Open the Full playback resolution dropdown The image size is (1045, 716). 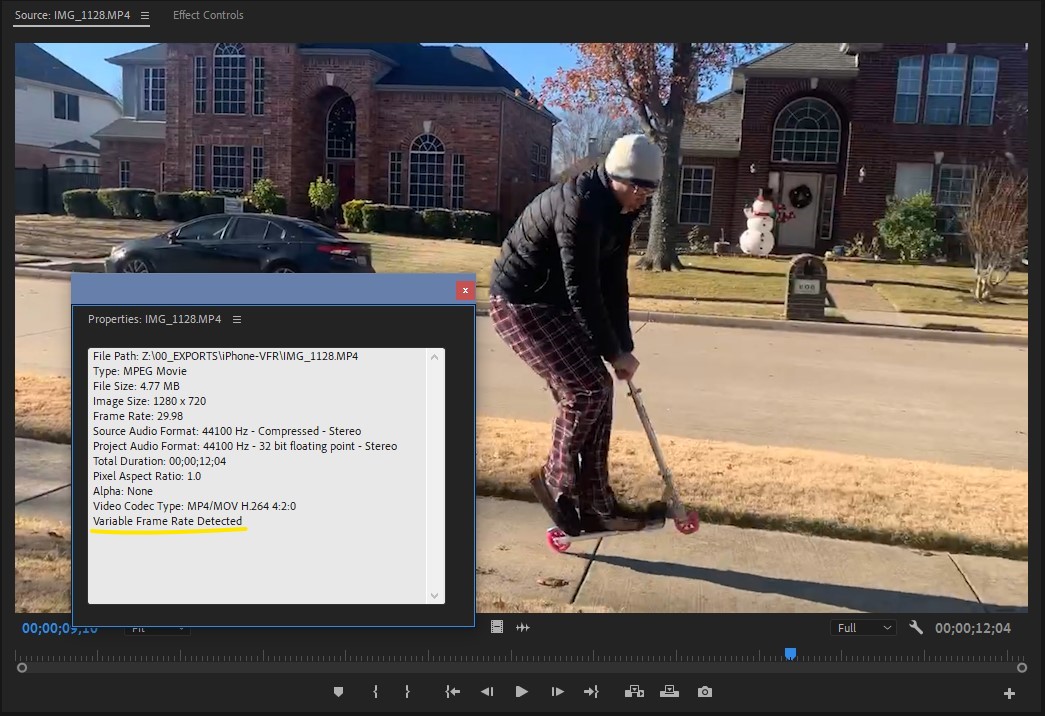862,627
